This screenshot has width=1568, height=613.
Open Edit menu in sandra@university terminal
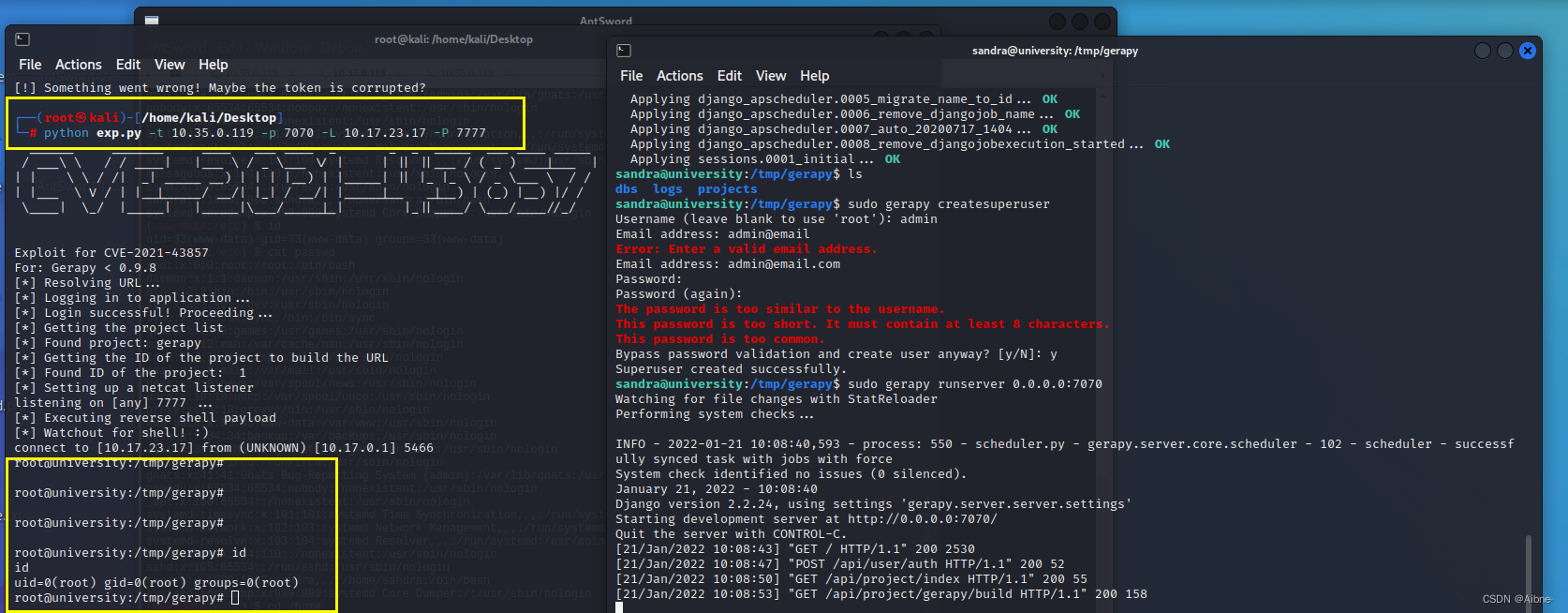pos(730,76)
